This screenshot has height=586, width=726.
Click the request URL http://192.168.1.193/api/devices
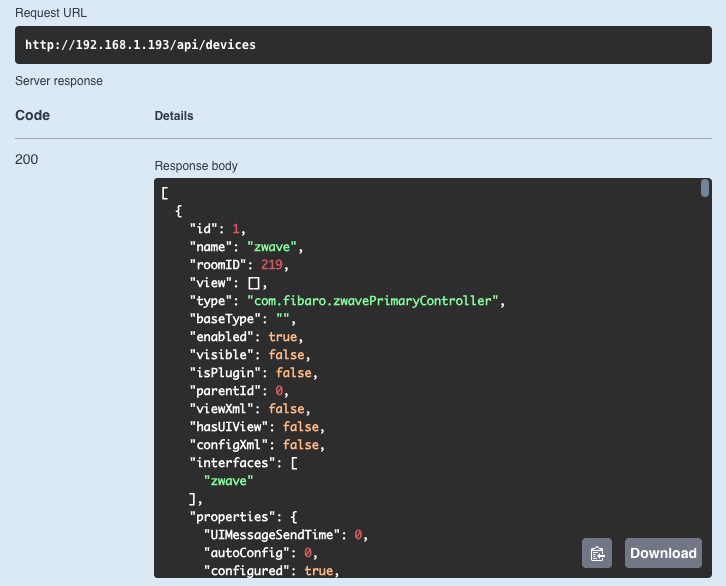(140, 44)
